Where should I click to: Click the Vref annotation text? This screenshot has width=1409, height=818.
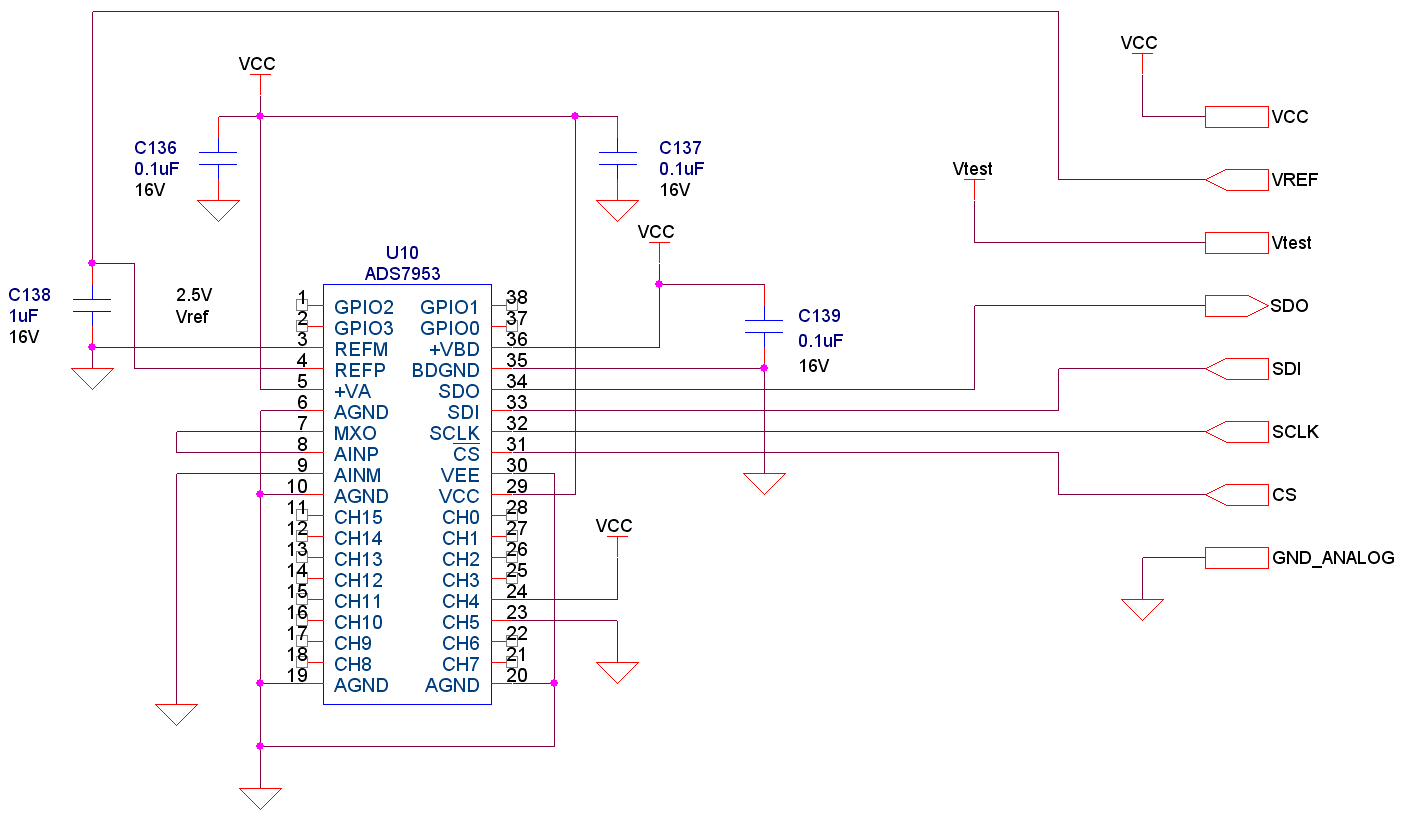[194, 316]
